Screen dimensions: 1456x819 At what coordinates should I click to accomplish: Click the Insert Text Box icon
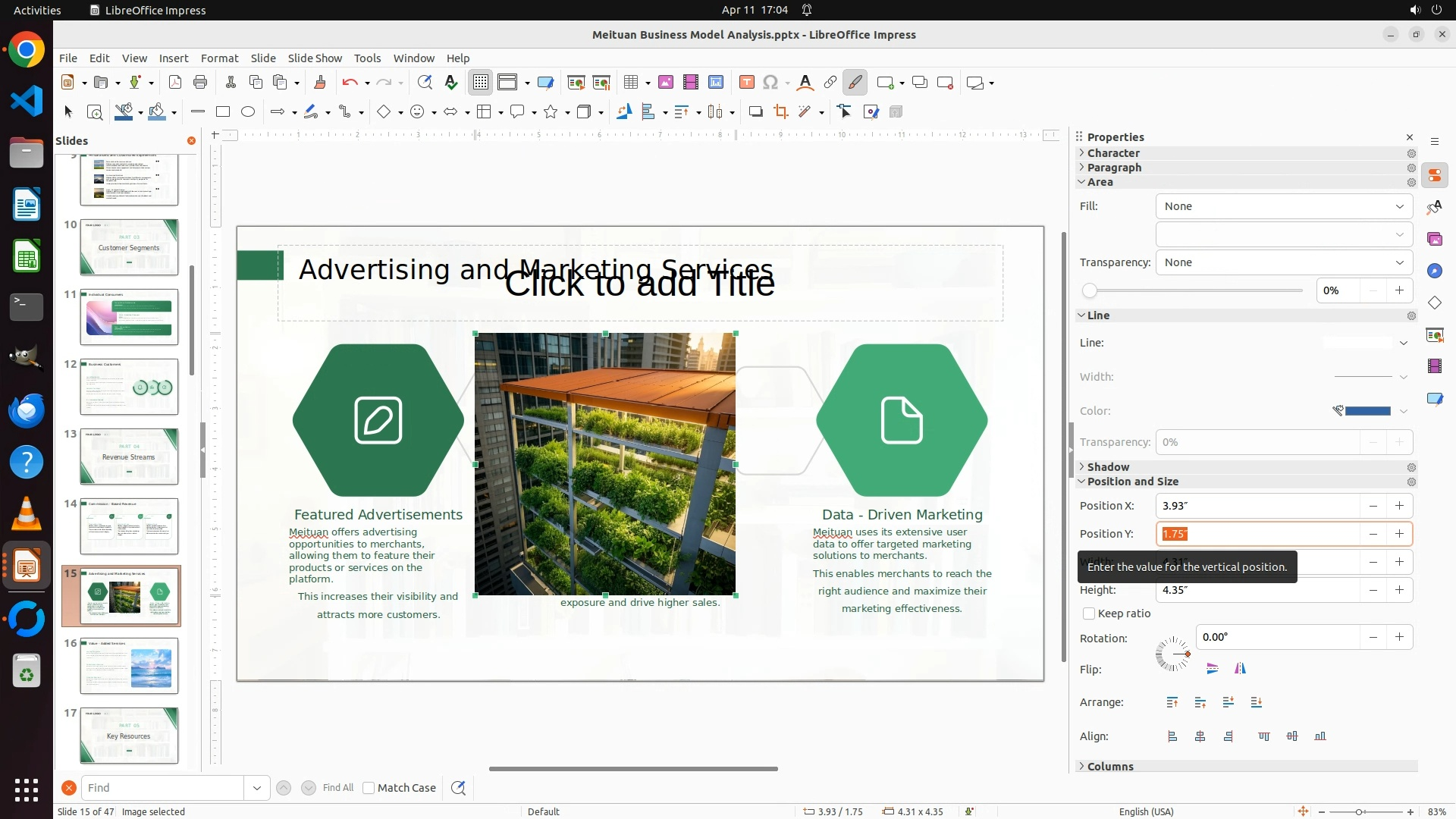pyautogui.click(x=746, y=83)
